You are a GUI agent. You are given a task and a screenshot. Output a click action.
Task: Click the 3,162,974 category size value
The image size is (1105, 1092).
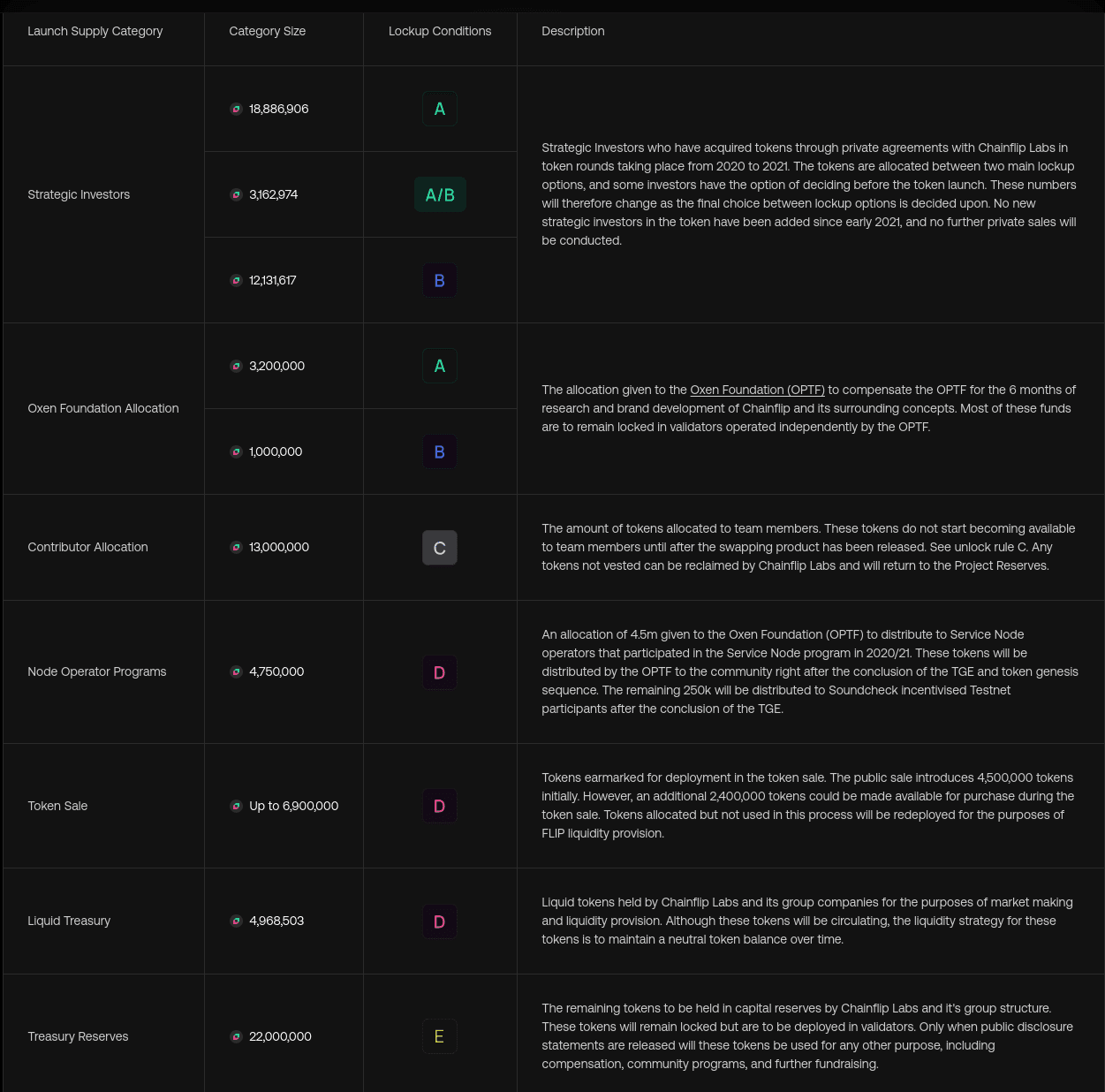tap(274, 194)
